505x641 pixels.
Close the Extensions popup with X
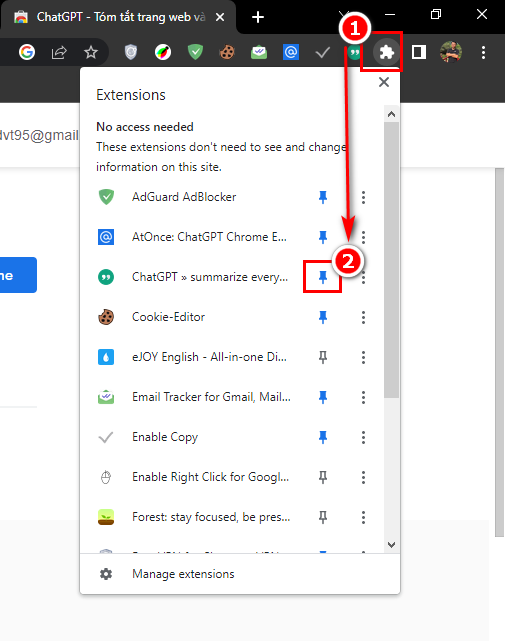384,82
